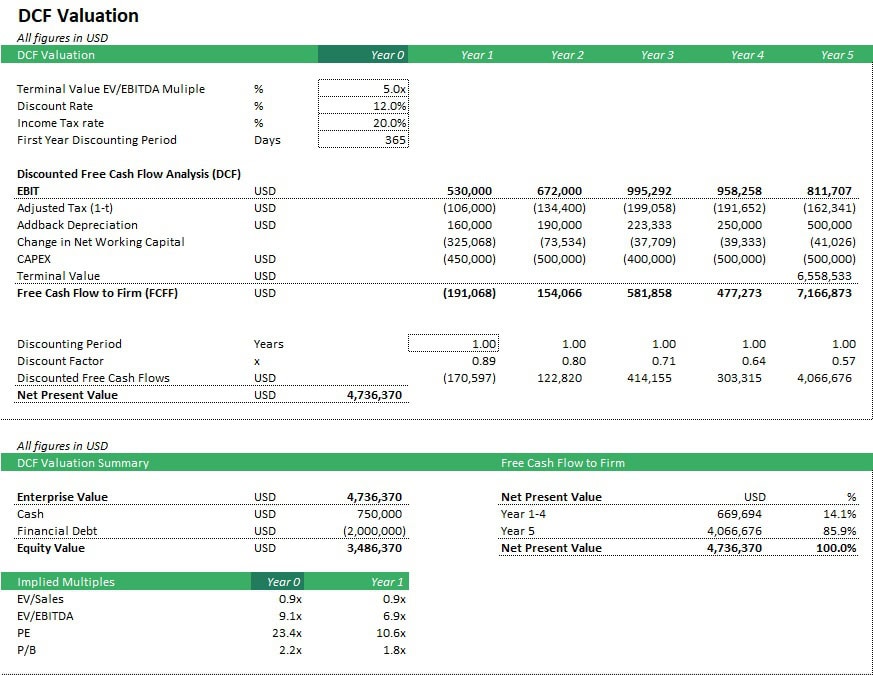Select Equity Value 3,486,370

pyautogui.click(x=374, y=548)
